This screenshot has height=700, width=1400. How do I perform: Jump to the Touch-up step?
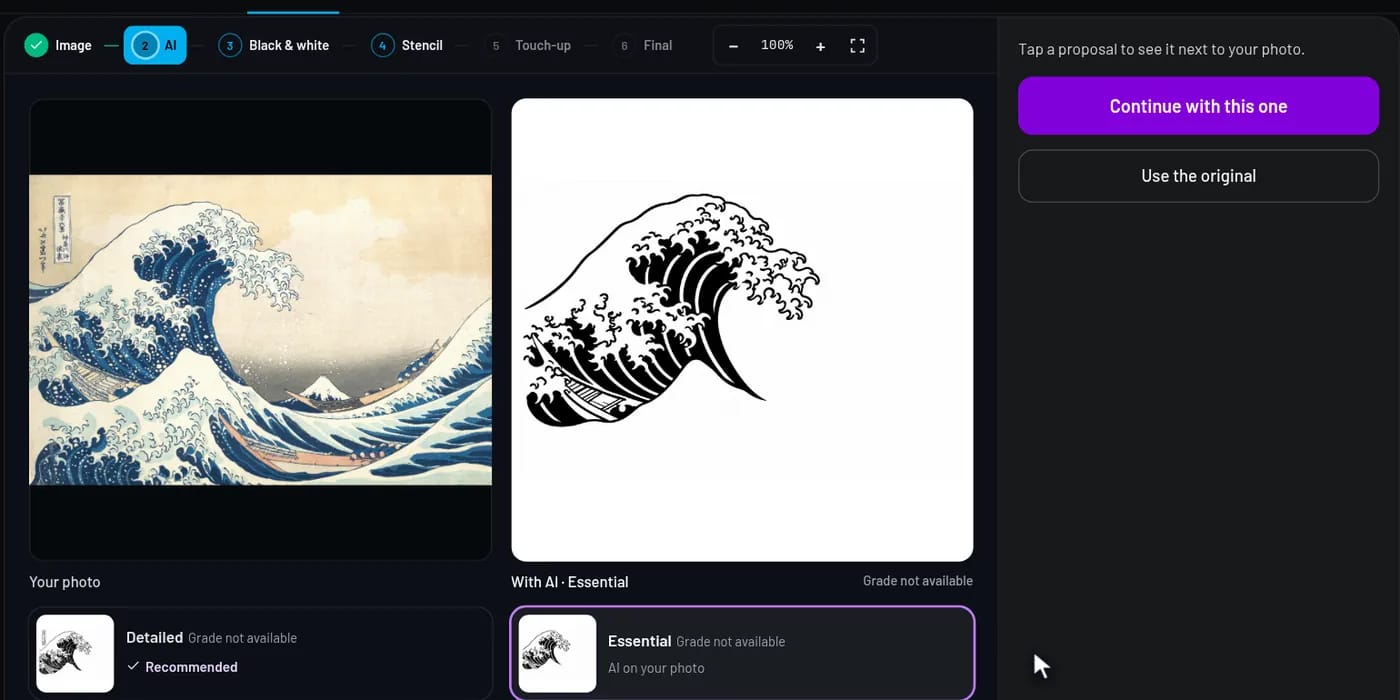[529, 45]
